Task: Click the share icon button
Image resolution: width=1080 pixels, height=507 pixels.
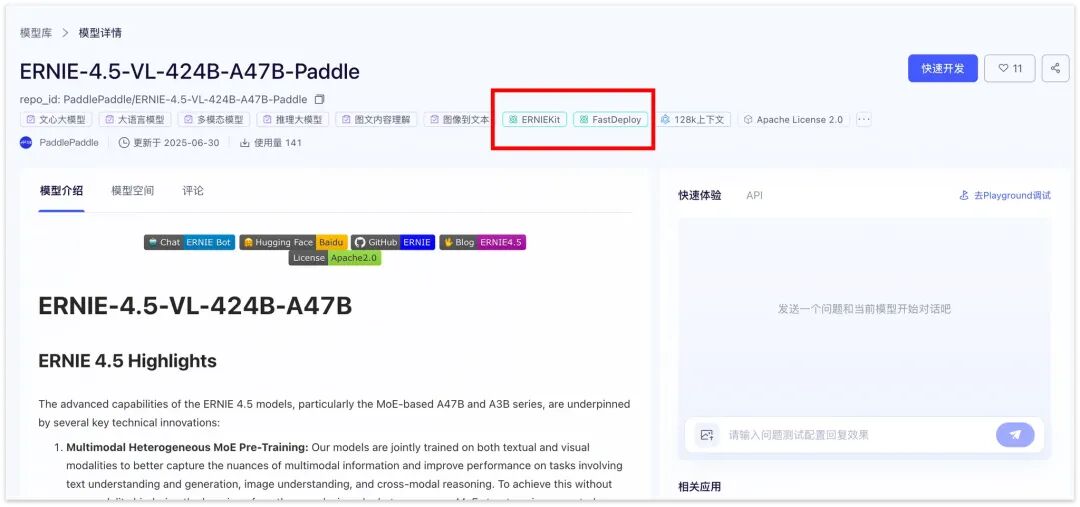Action: [1055, 68]
